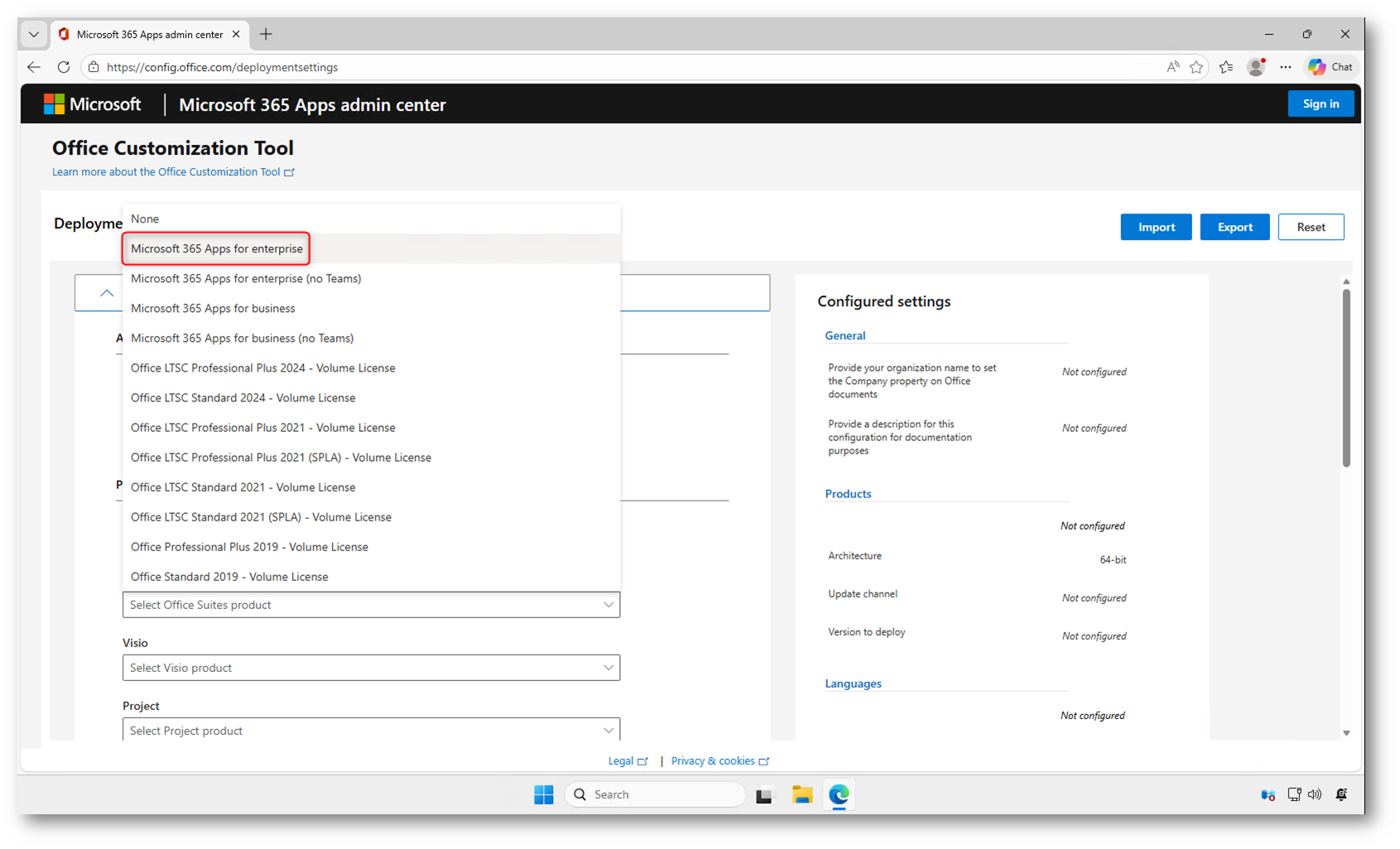Viewport: 1400px width, 849px height.
Task: Expand the Select Project product dropdown
Action: coord(371,731)
